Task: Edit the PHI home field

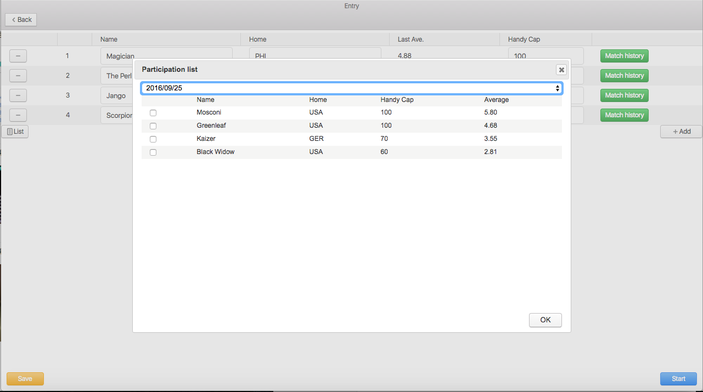Action: point(315,54)
